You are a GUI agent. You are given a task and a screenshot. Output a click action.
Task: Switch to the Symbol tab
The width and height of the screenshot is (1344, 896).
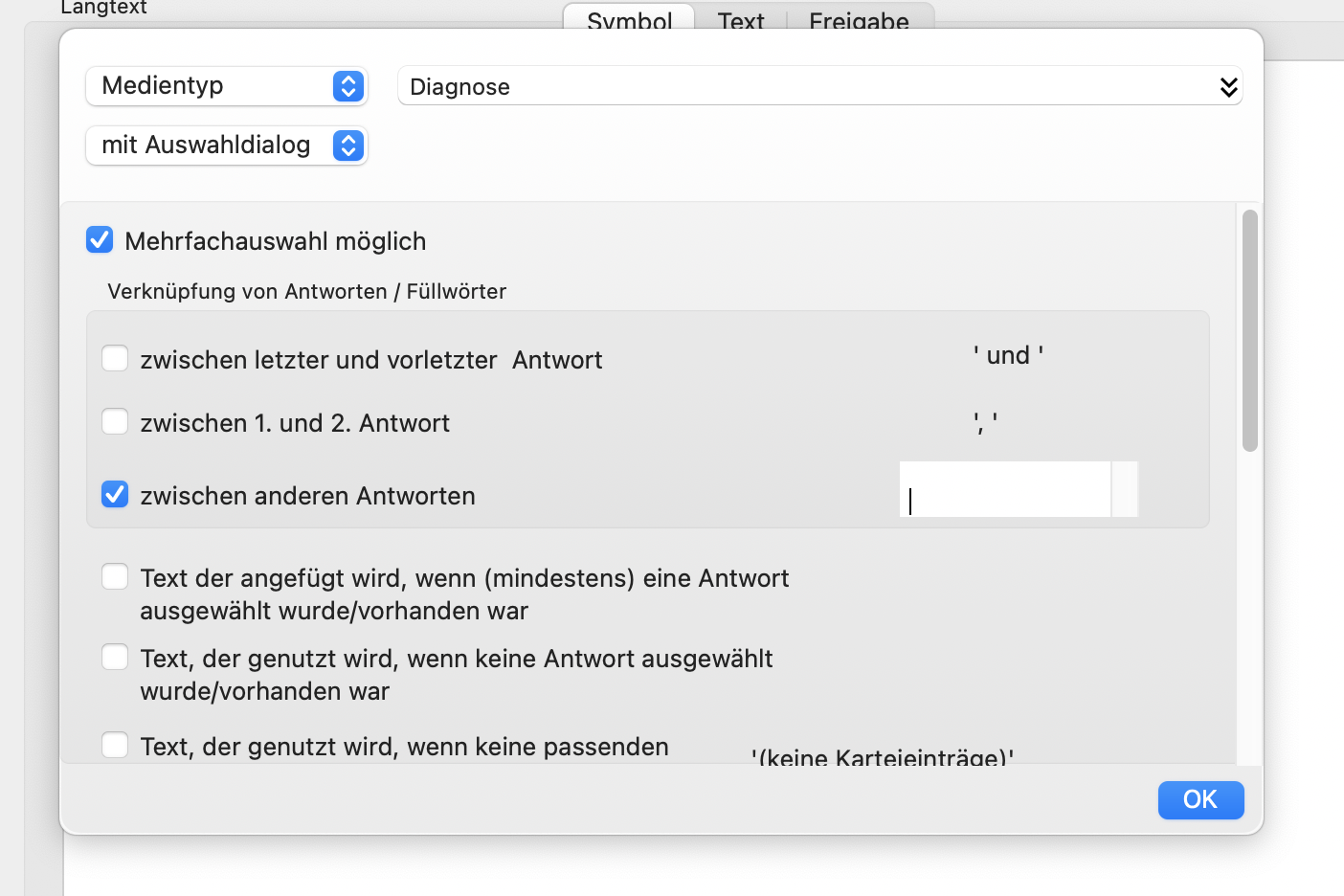click(x=629, y=19)
